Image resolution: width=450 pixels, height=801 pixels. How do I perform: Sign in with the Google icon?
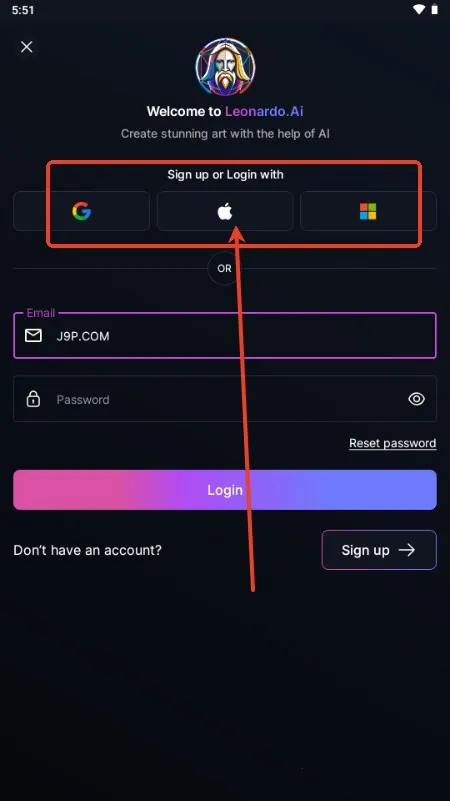click(81, 211)
